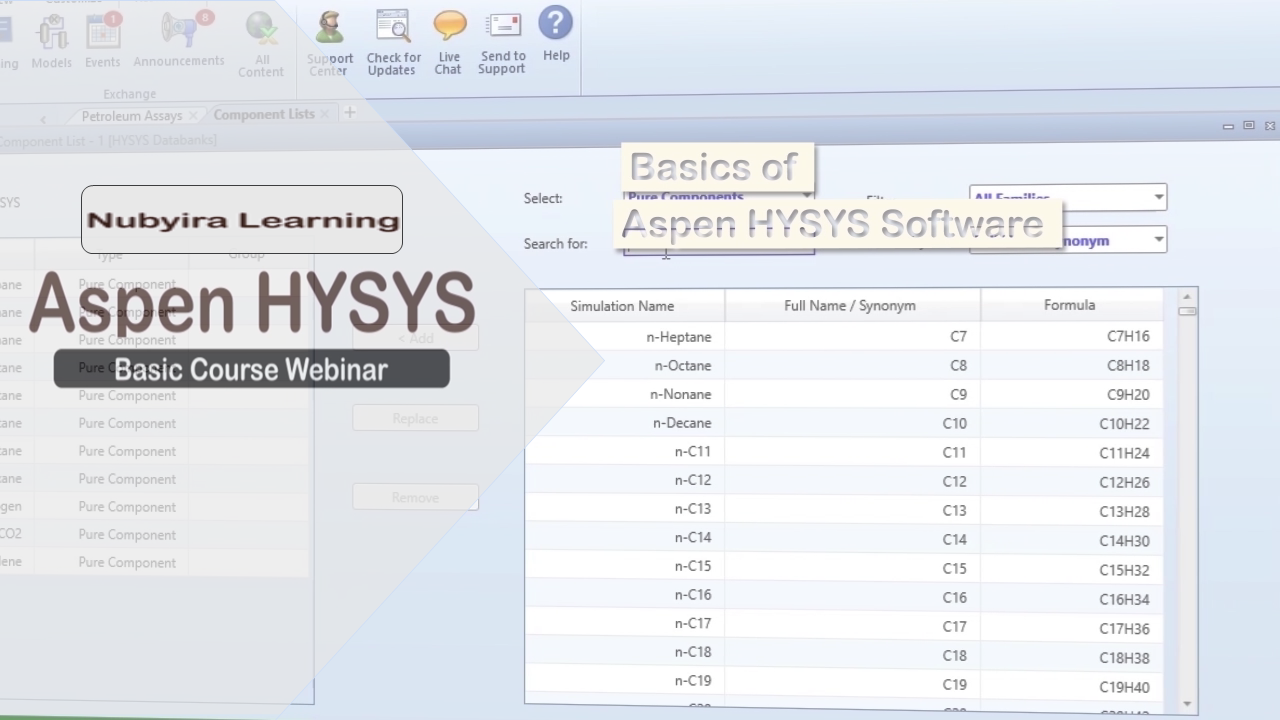Viewport: 1280px width, 720px height.
Task: Open the Events exchange icon
Action: [x=102, y=33]
